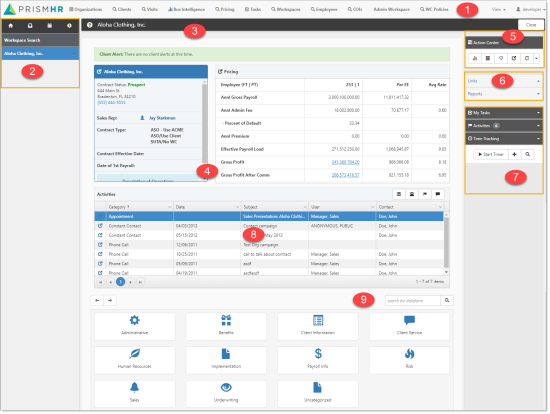Screen dimensions: 550x414
Task: Open the Administrative gear tile
Action: coord(134,326)
